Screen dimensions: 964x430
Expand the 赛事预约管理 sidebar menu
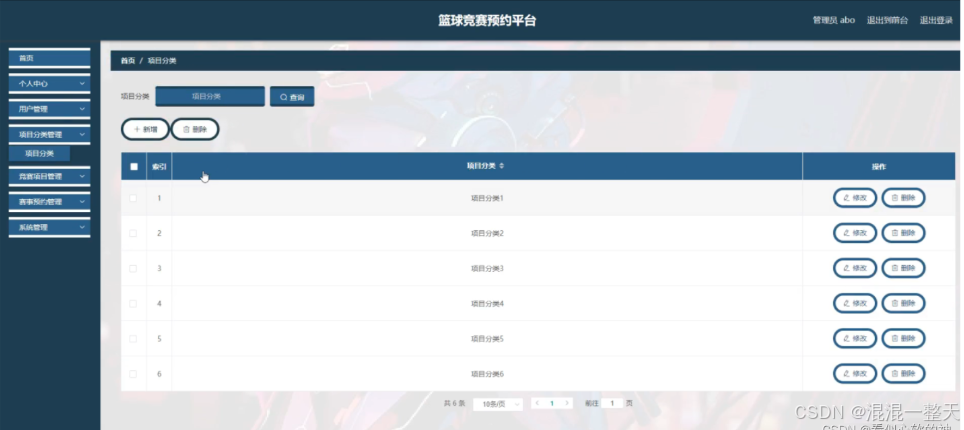pos(49,202)
